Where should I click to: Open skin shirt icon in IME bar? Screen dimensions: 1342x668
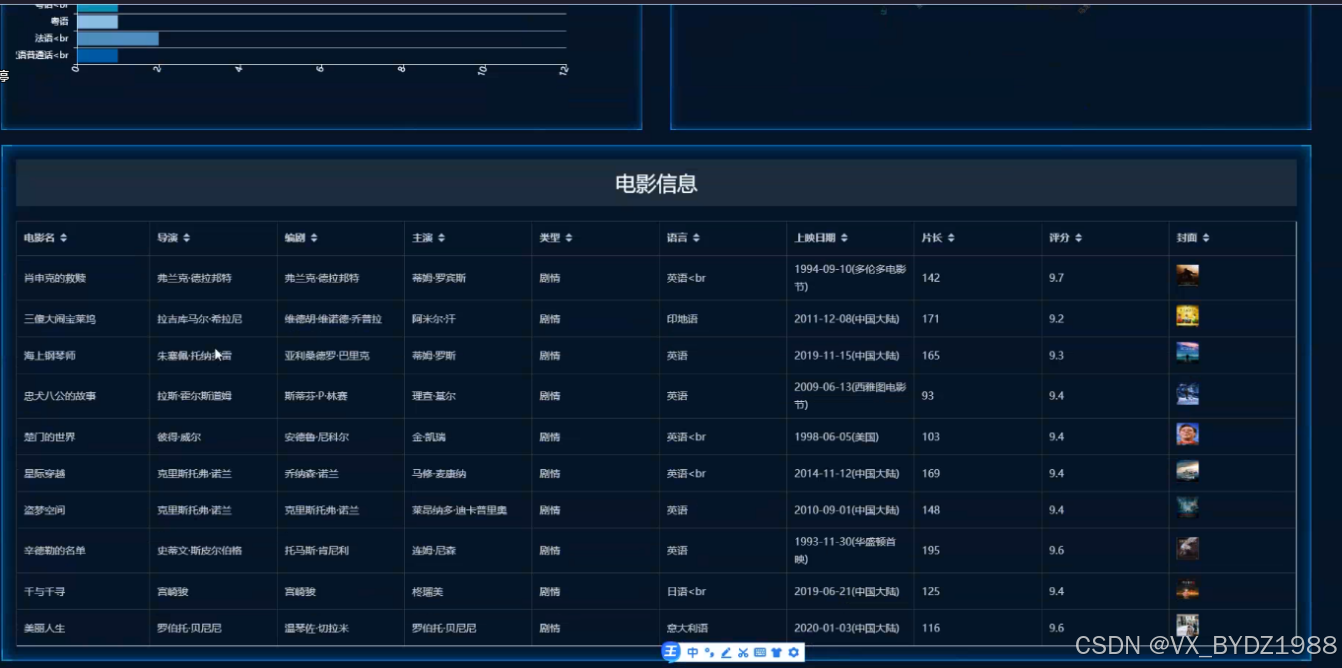[777, 653]
